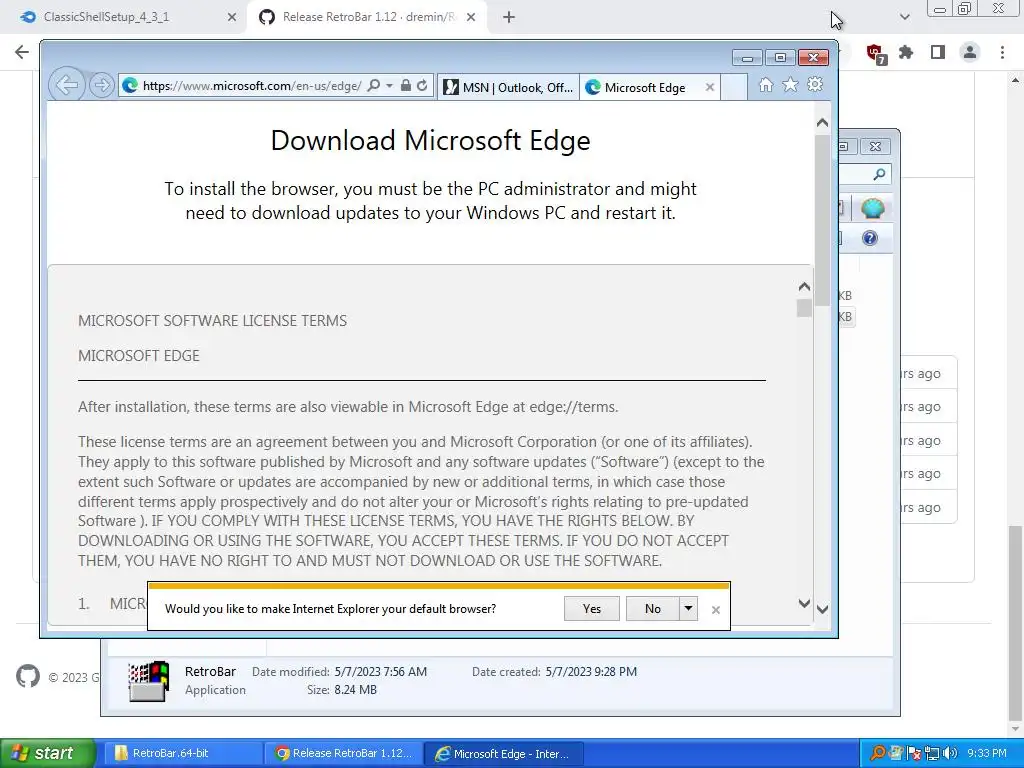This screenshot has height=768, width=1024.
Task: Go back in Internet Explorer
Action: [x=66, y=84]
